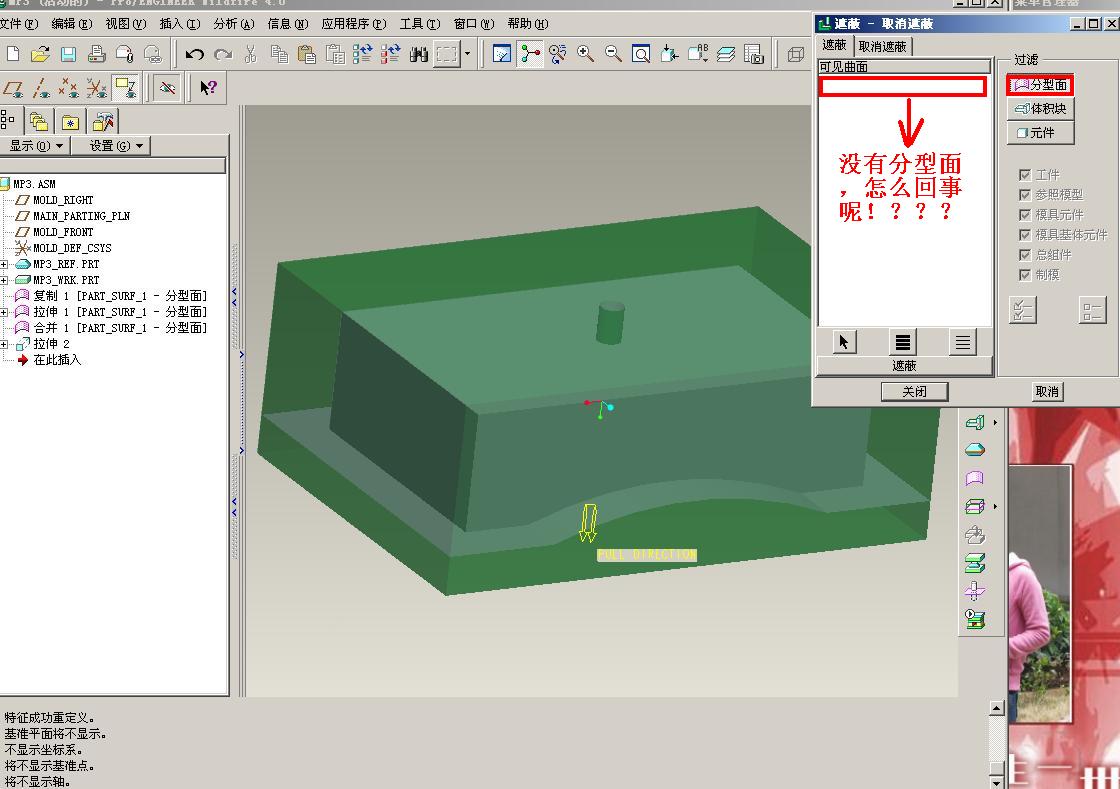Viewport: 1120px width, 789px height.
Task: Toggle datum point display icon
Action: coord(69,89)
